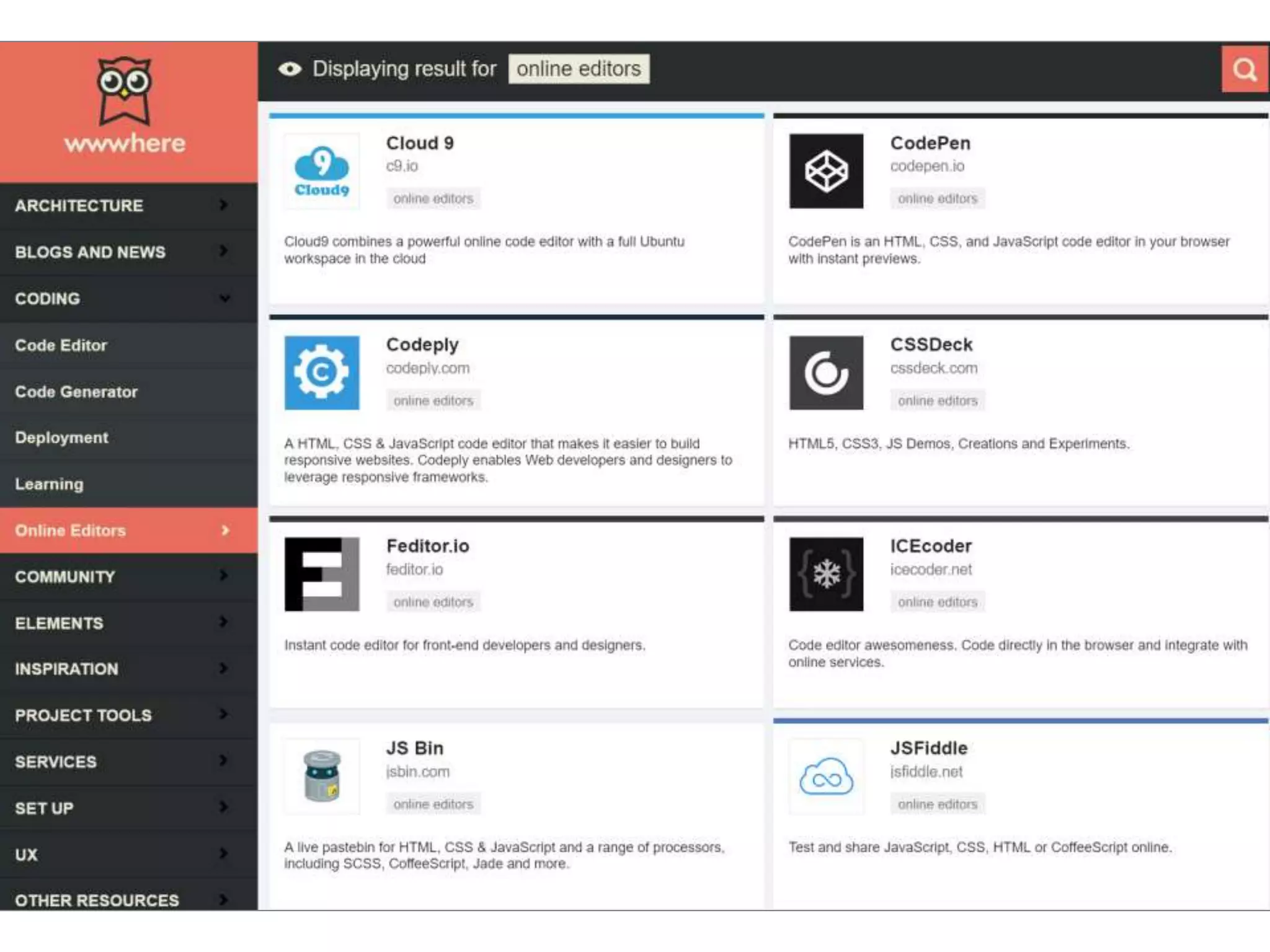The width and height of the screenshot is (1270, 952).
Task: Open the Inspiration category
Action: pyautogui.click(x=66, y=669)
